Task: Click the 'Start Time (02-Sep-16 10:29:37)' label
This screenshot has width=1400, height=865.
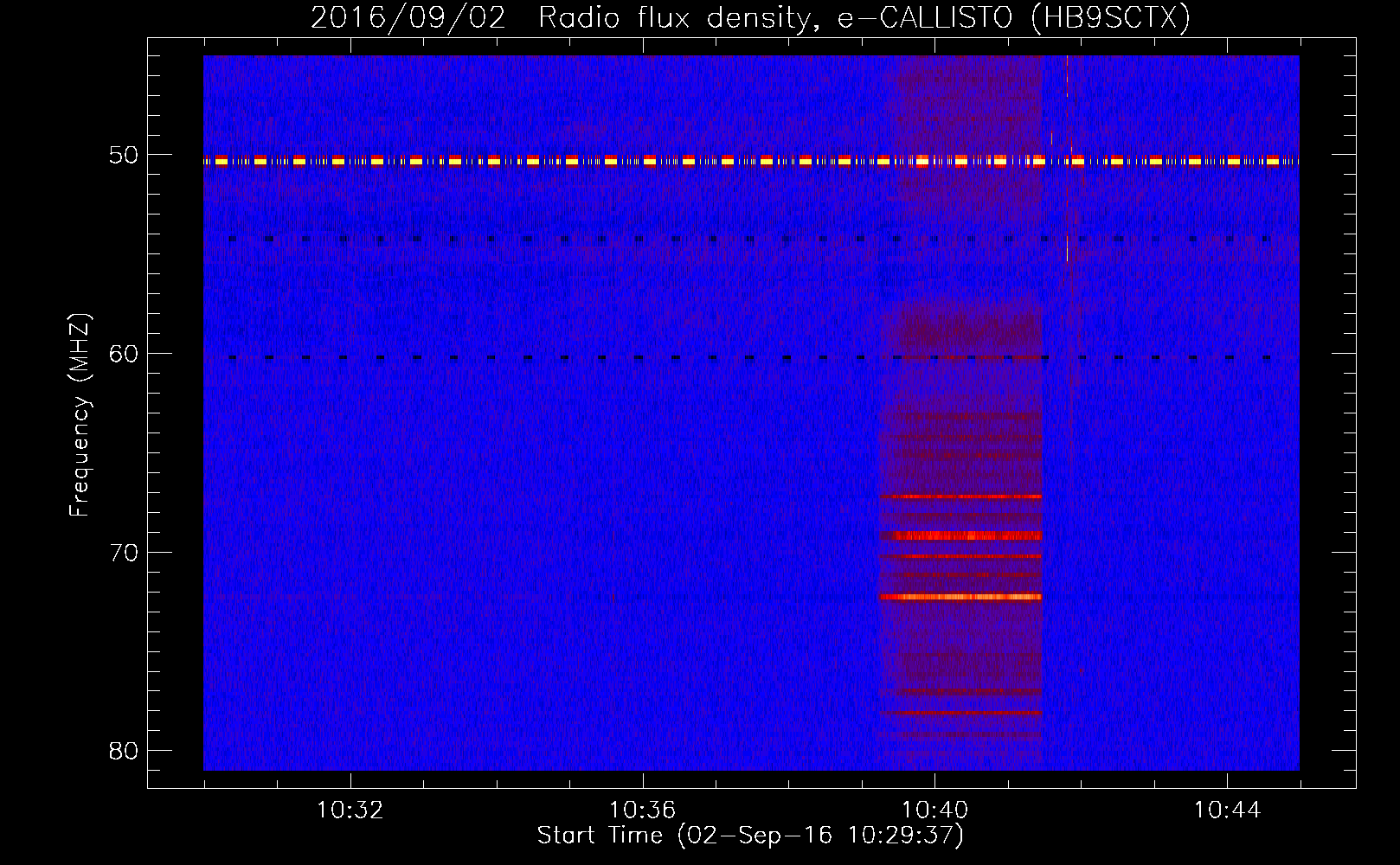Action: [750, 836]
